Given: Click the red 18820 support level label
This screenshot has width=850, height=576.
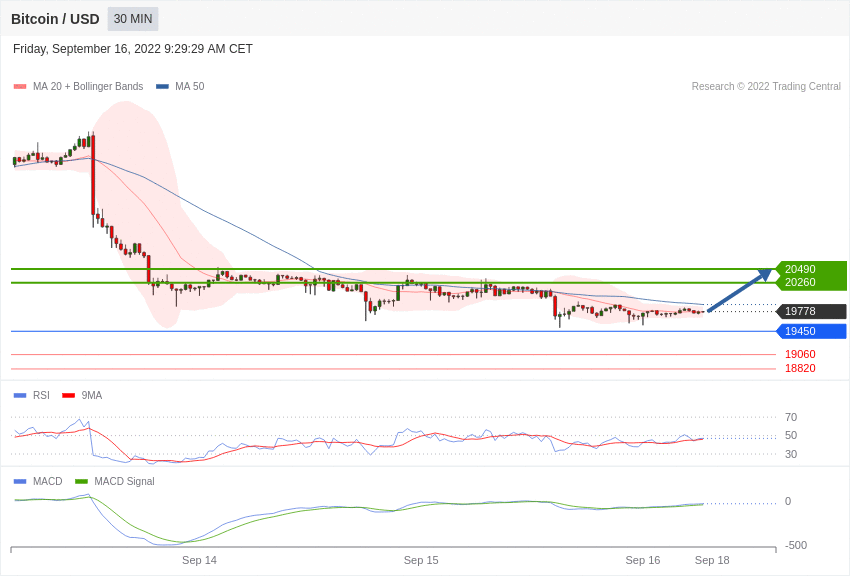Looking at the screenshot, I should [x=800, y=368].
